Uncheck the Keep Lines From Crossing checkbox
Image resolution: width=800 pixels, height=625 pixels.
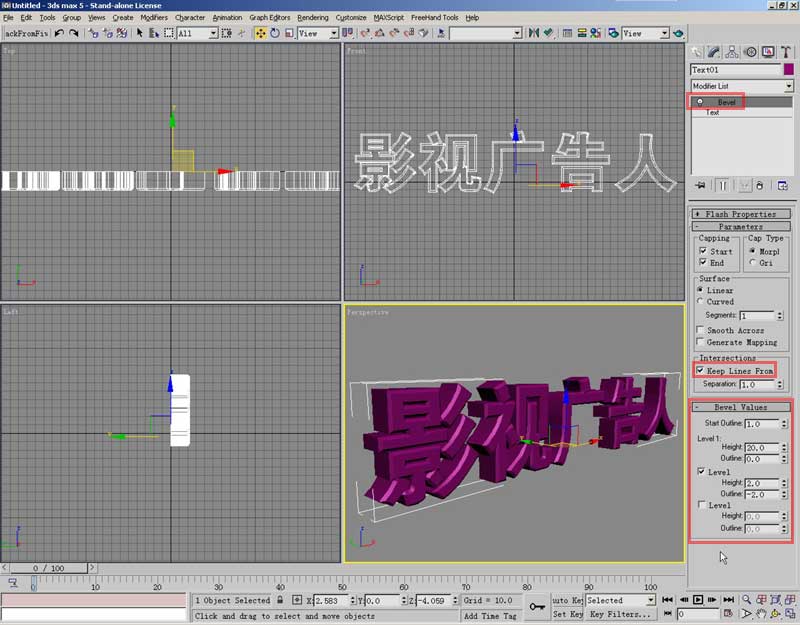(x=701, y=371)
